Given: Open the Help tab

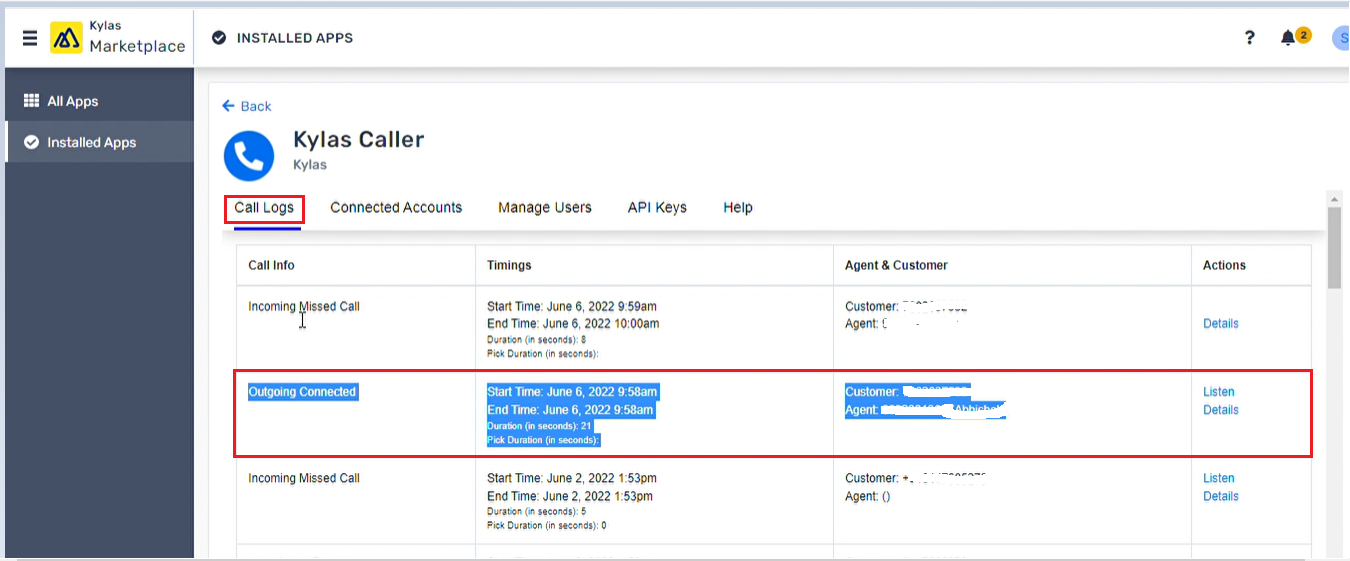Looking at the screenshot, I should point(738,208).
